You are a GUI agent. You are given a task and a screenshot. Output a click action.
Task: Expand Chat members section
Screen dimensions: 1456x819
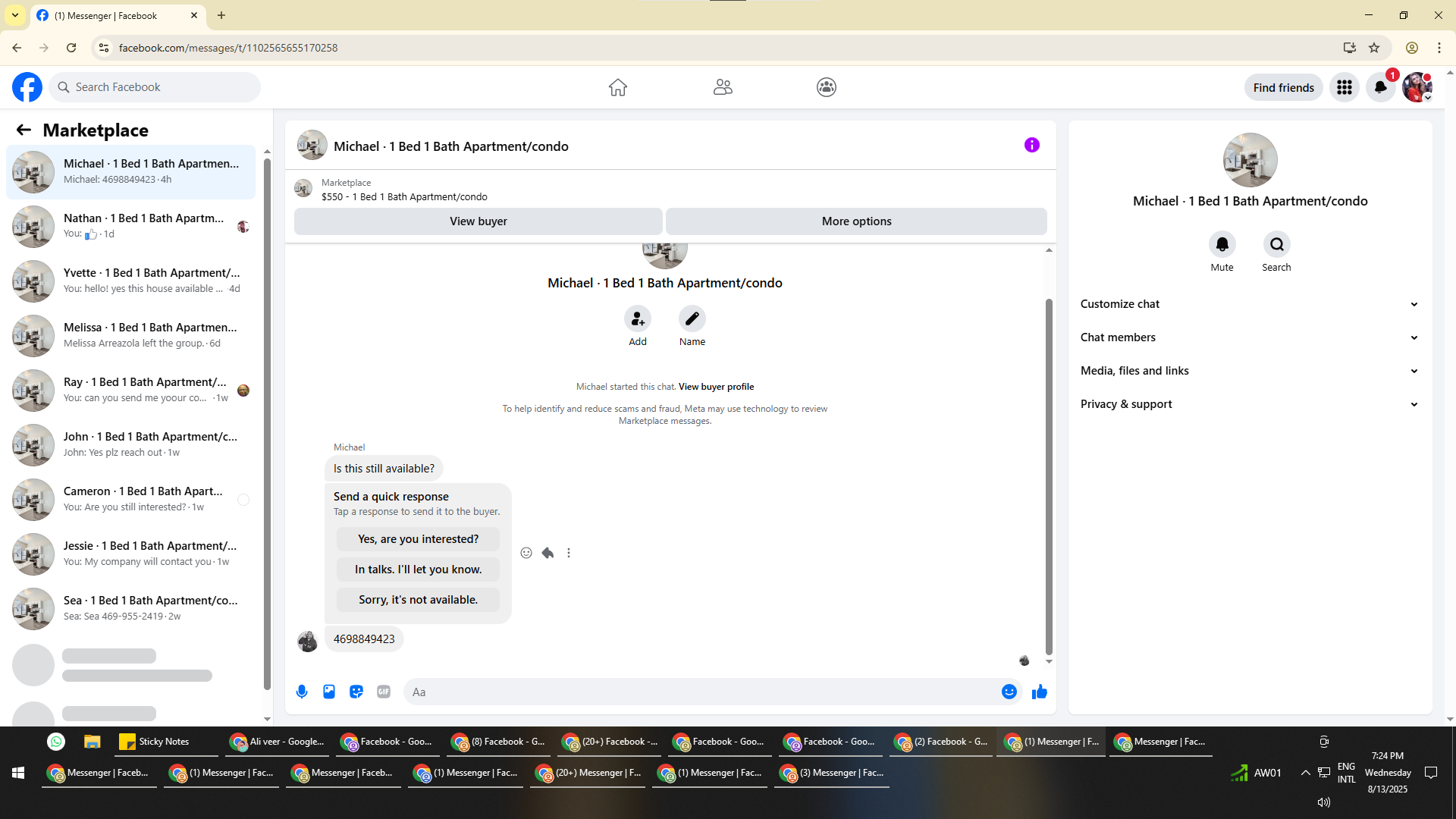coord(1249,337)
